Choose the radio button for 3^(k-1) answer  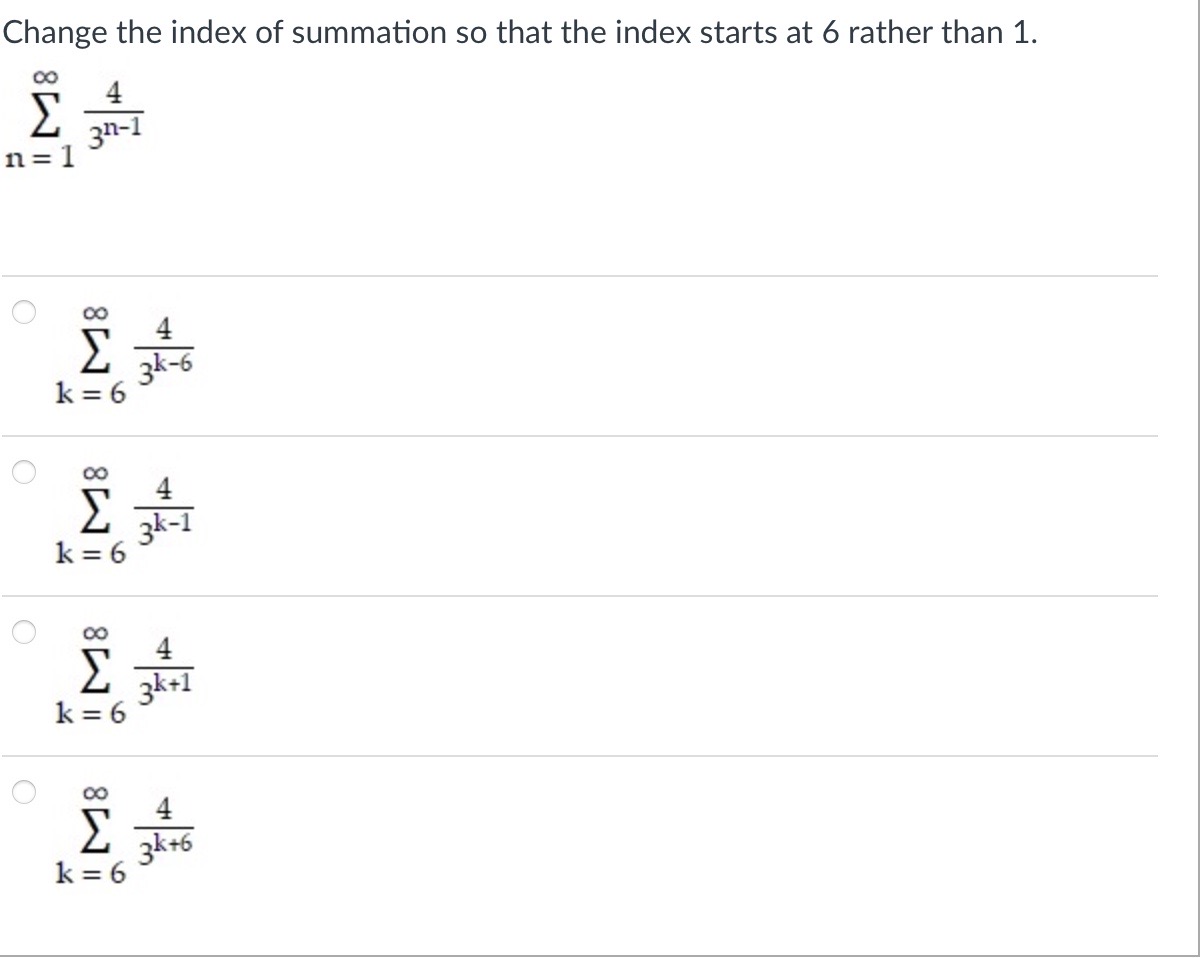22,472
